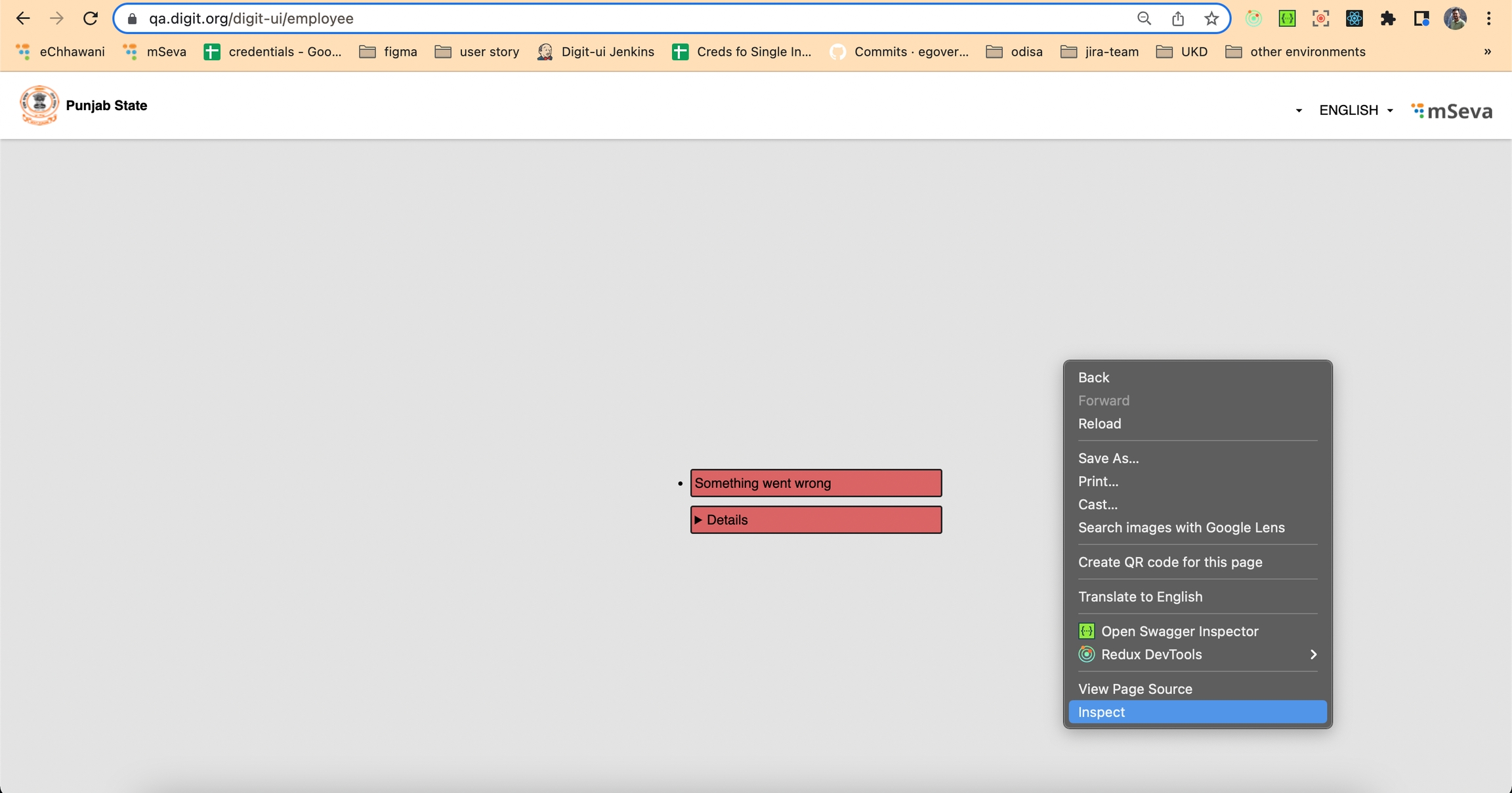Click the bookmark star icon
The width and height of the screenshot is (1512, 793).
point(1211,18)
